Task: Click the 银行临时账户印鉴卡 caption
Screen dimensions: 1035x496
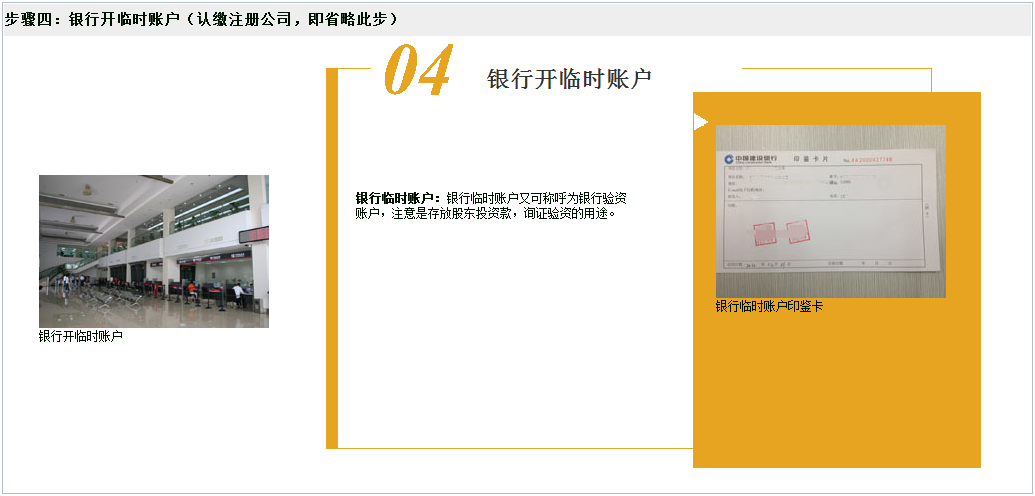Action: point(769,307)
